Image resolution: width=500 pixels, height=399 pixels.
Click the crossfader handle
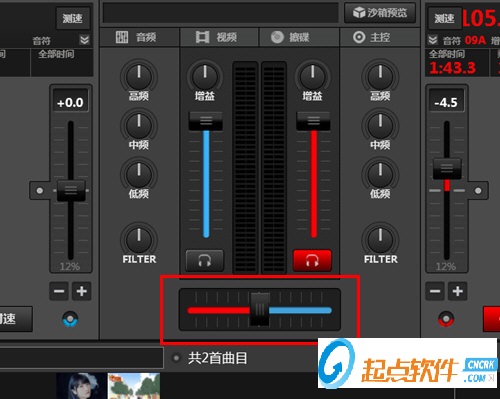260,309
